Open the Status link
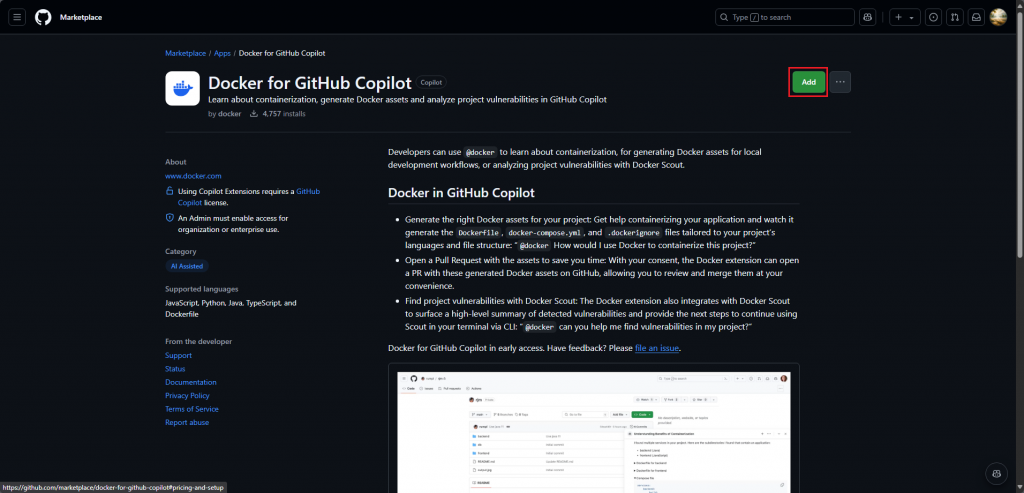 [x=175, y=369]
